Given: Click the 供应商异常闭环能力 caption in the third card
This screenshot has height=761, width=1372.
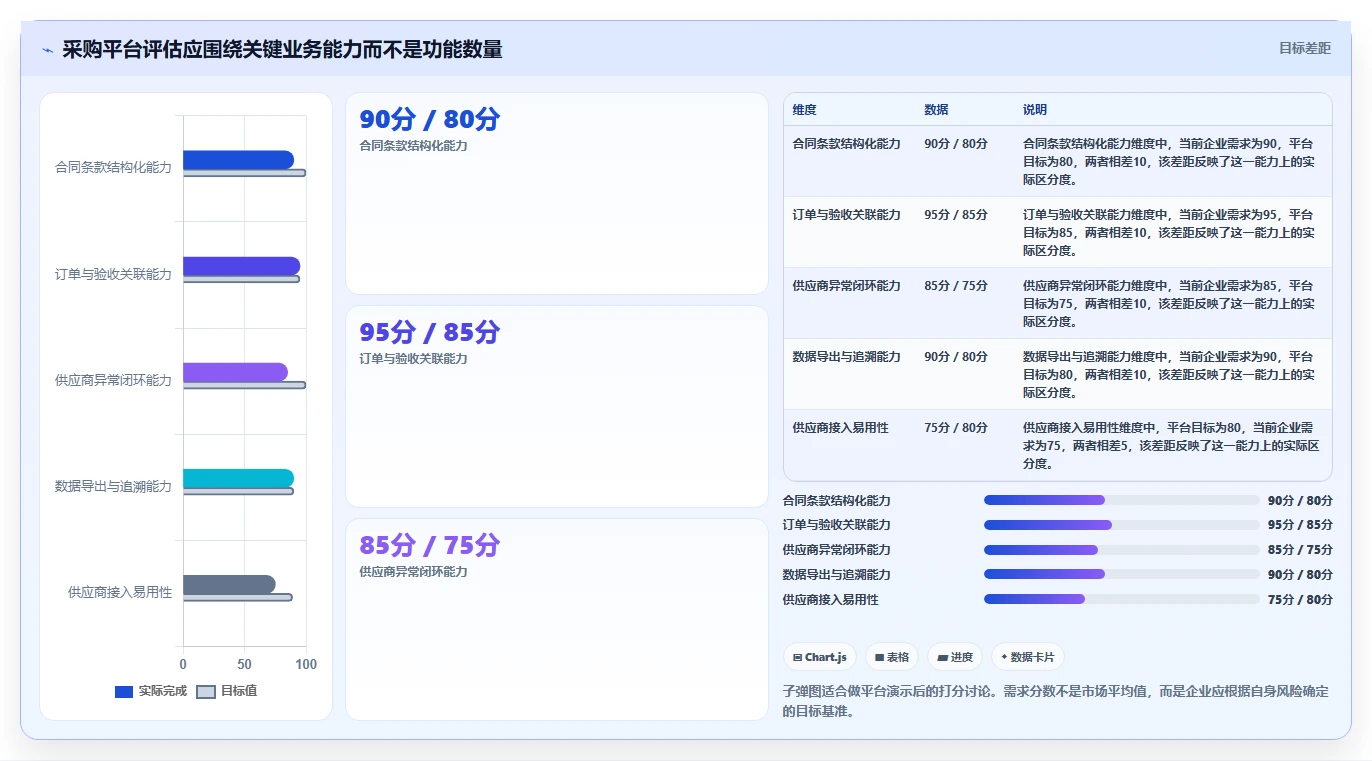Looking at the screenshot, I should [x=414, y=572].
